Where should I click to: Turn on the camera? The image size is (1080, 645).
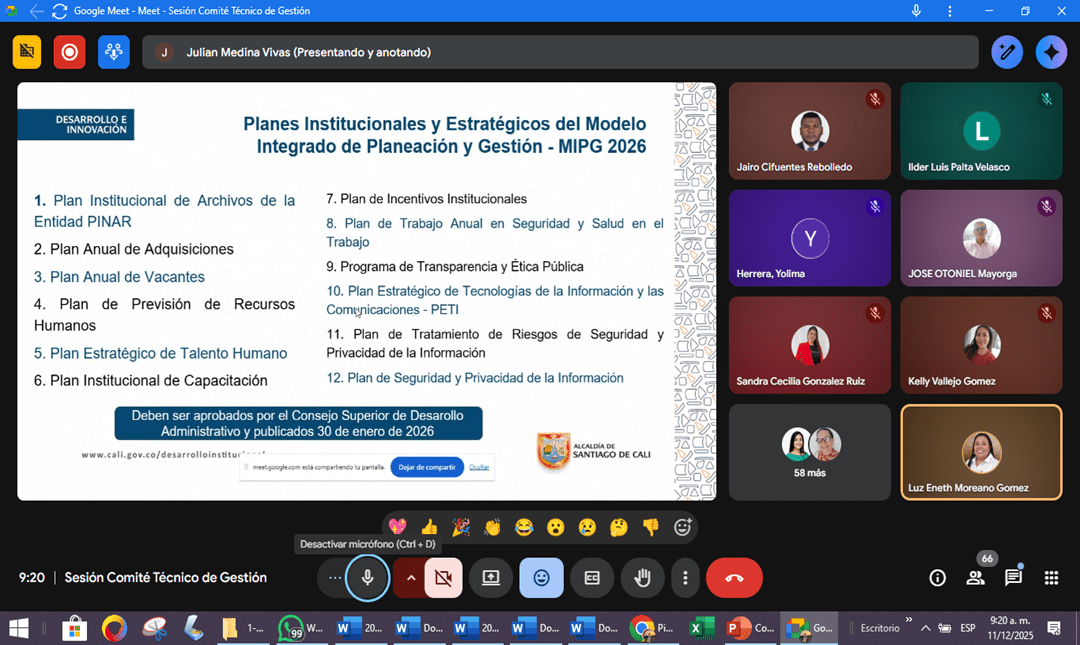(x=443, y=578)
